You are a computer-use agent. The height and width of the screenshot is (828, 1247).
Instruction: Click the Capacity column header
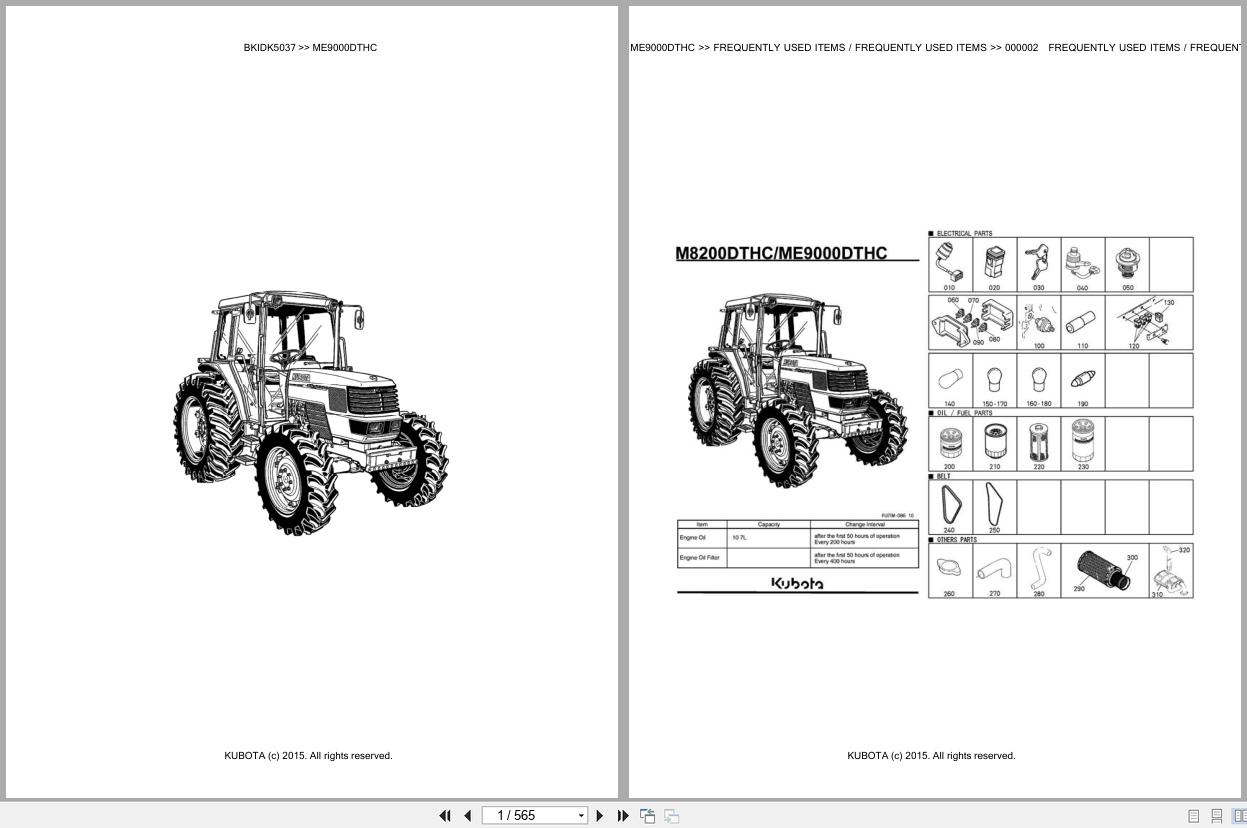click(769, 524)
